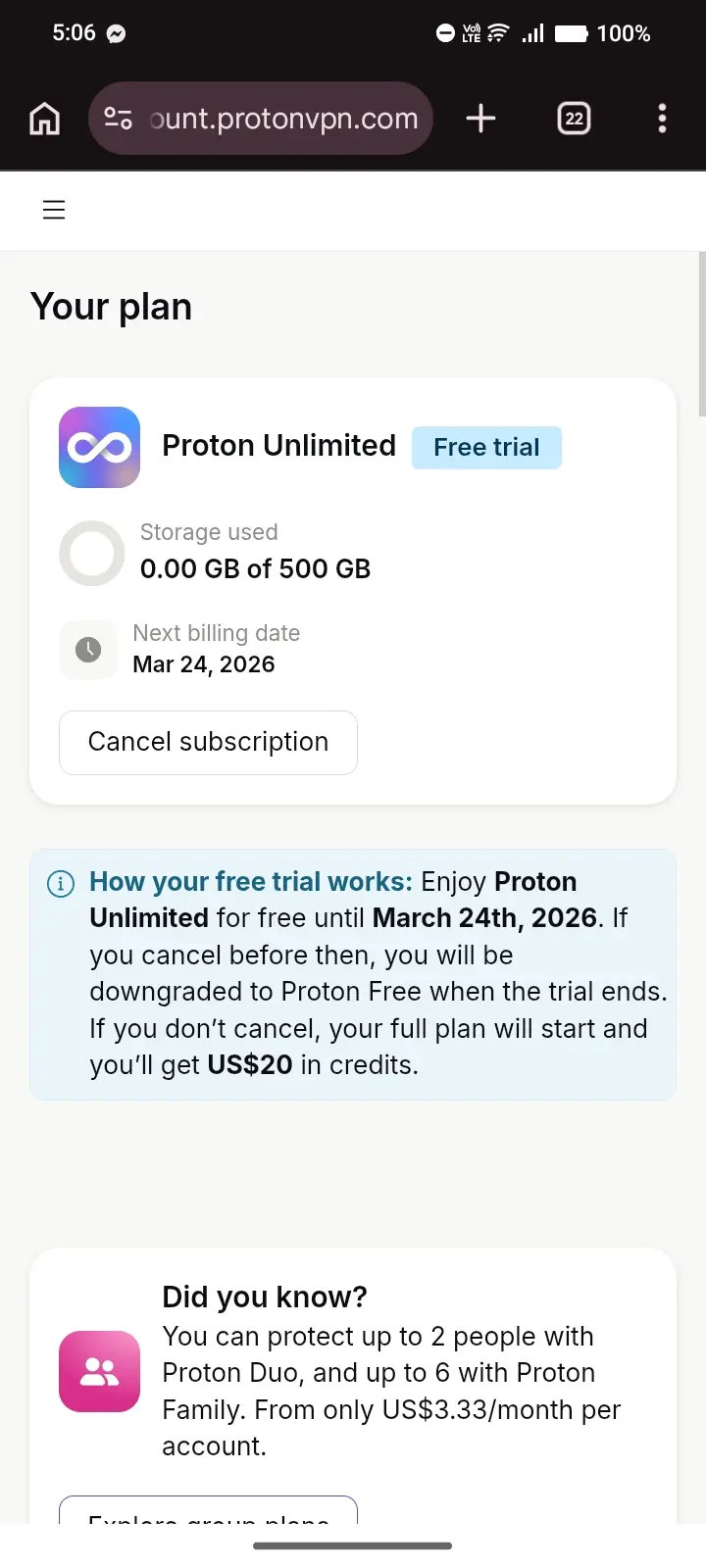Image resolution: width=706 pixels, height=1568 pixels.
Task: Tap the Your plan heading
Action: click(x=111, y=307)
